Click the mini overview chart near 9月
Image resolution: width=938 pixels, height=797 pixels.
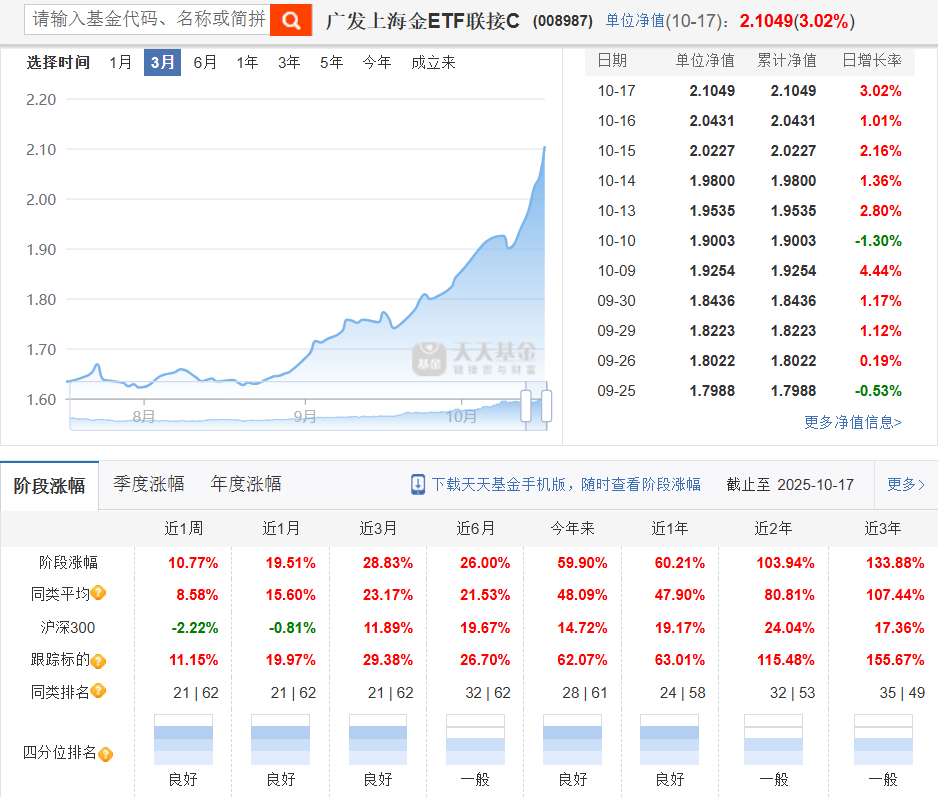[304, 416]
